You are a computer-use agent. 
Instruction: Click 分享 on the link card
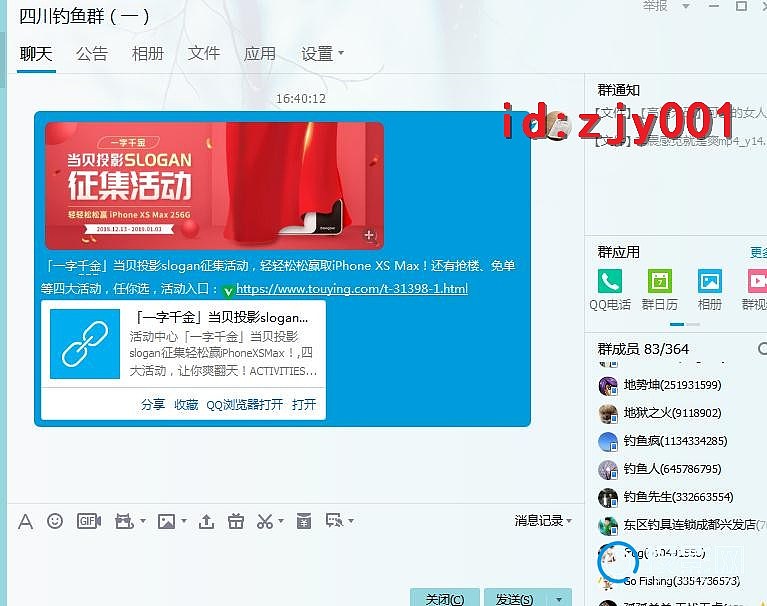(x=153, y=404)
